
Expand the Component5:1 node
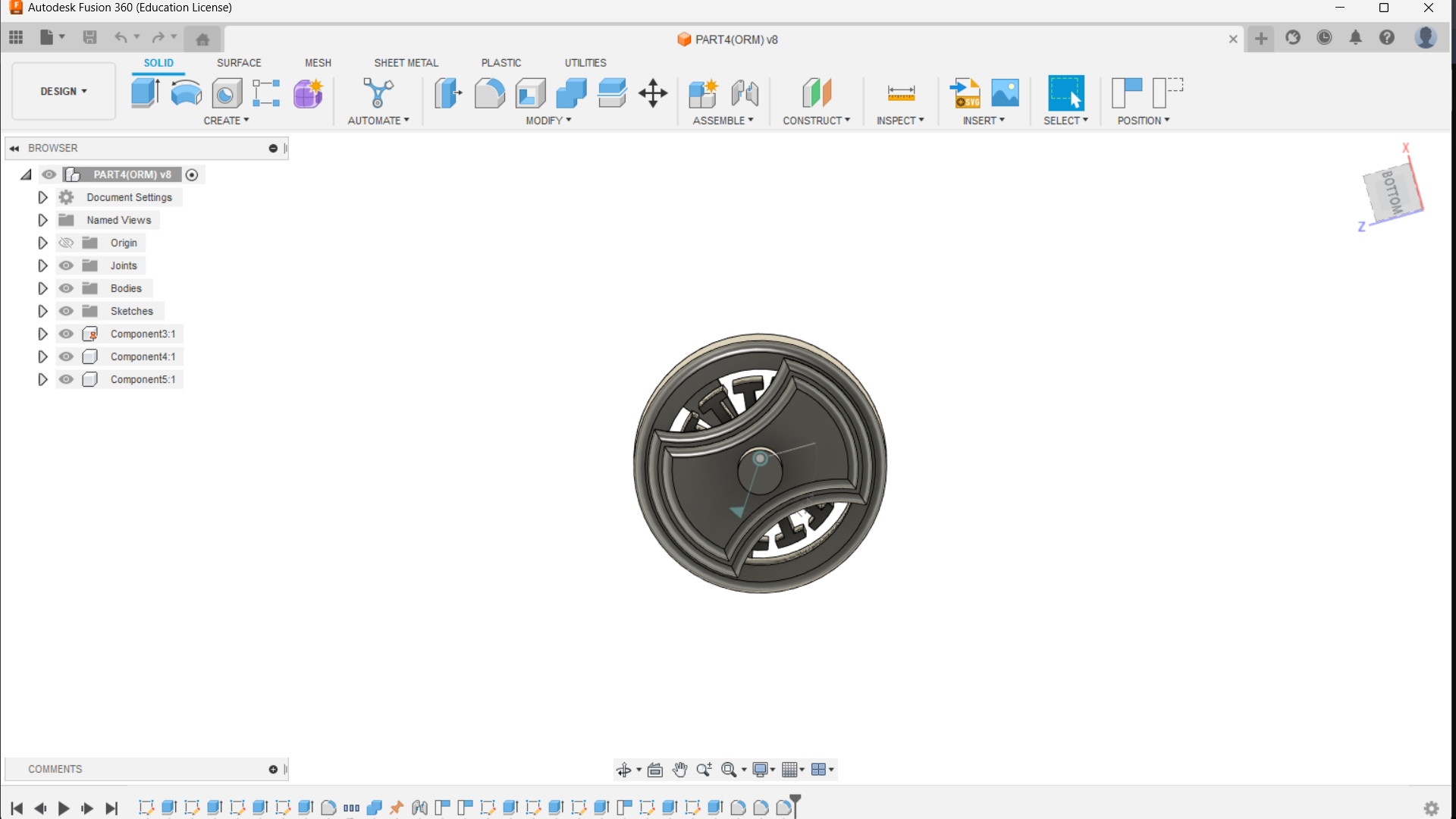tap(42, 379)
